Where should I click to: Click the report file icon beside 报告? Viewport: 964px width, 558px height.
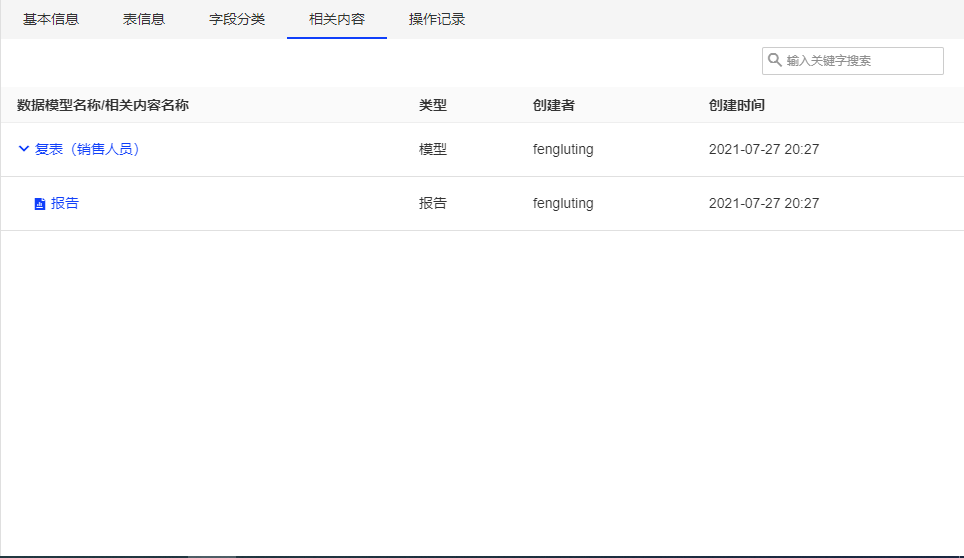tap(40, 204)
